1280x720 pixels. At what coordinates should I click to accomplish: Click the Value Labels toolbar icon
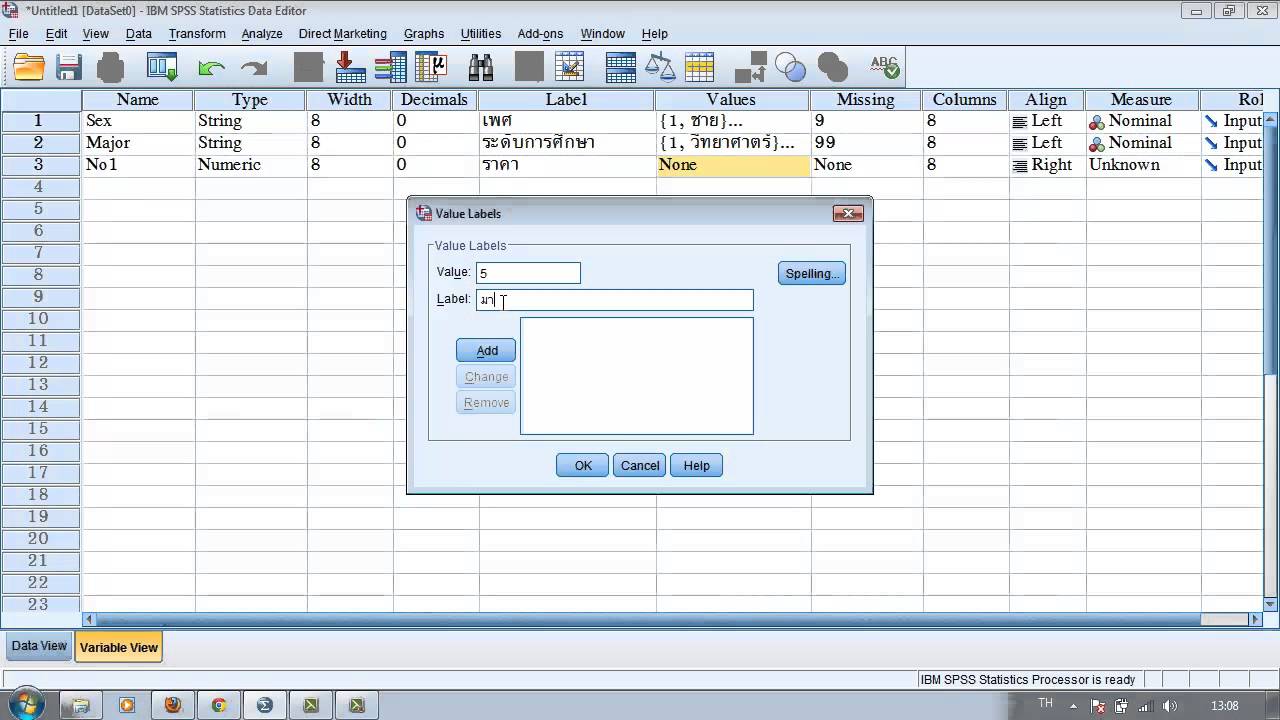(750, 68)
